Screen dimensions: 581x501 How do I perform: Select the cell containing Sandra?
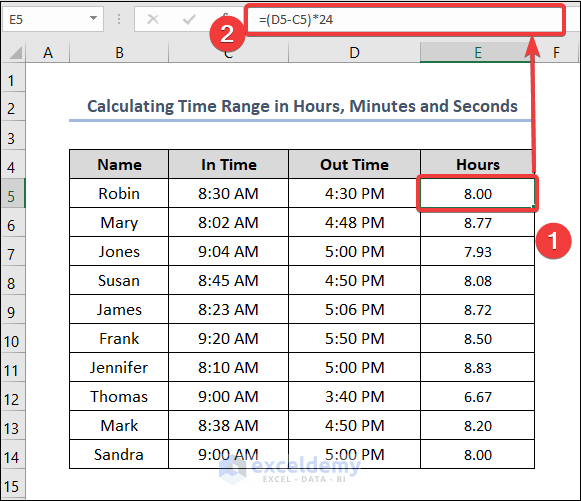click(119, 454)
